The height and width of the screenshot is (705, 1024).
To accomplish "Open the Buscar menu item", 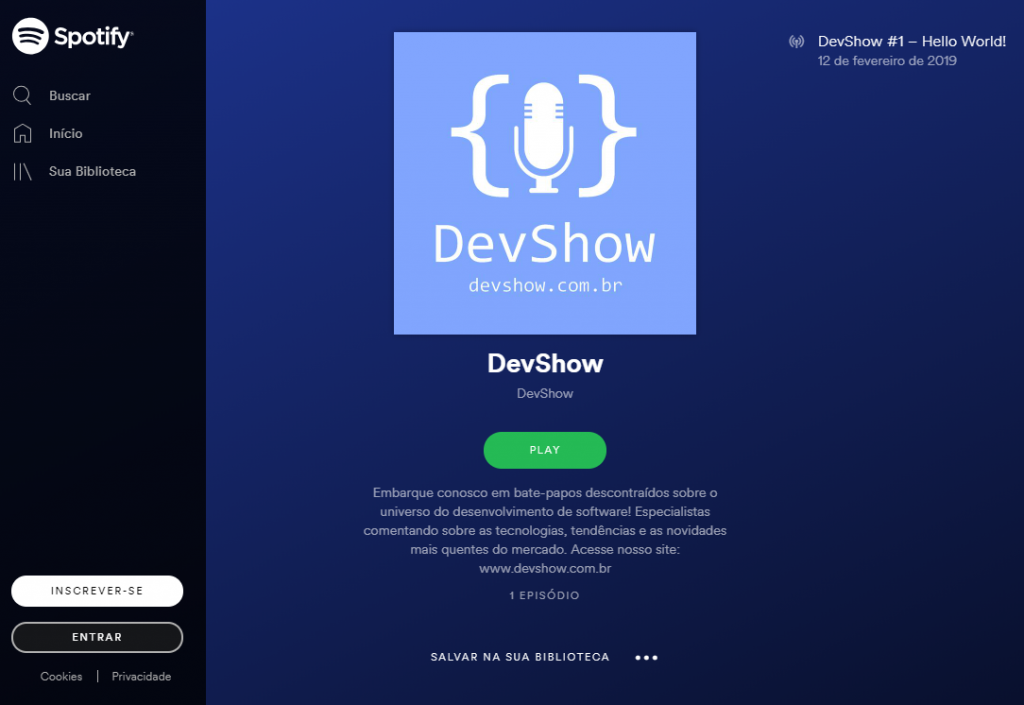I will [70, 96].
